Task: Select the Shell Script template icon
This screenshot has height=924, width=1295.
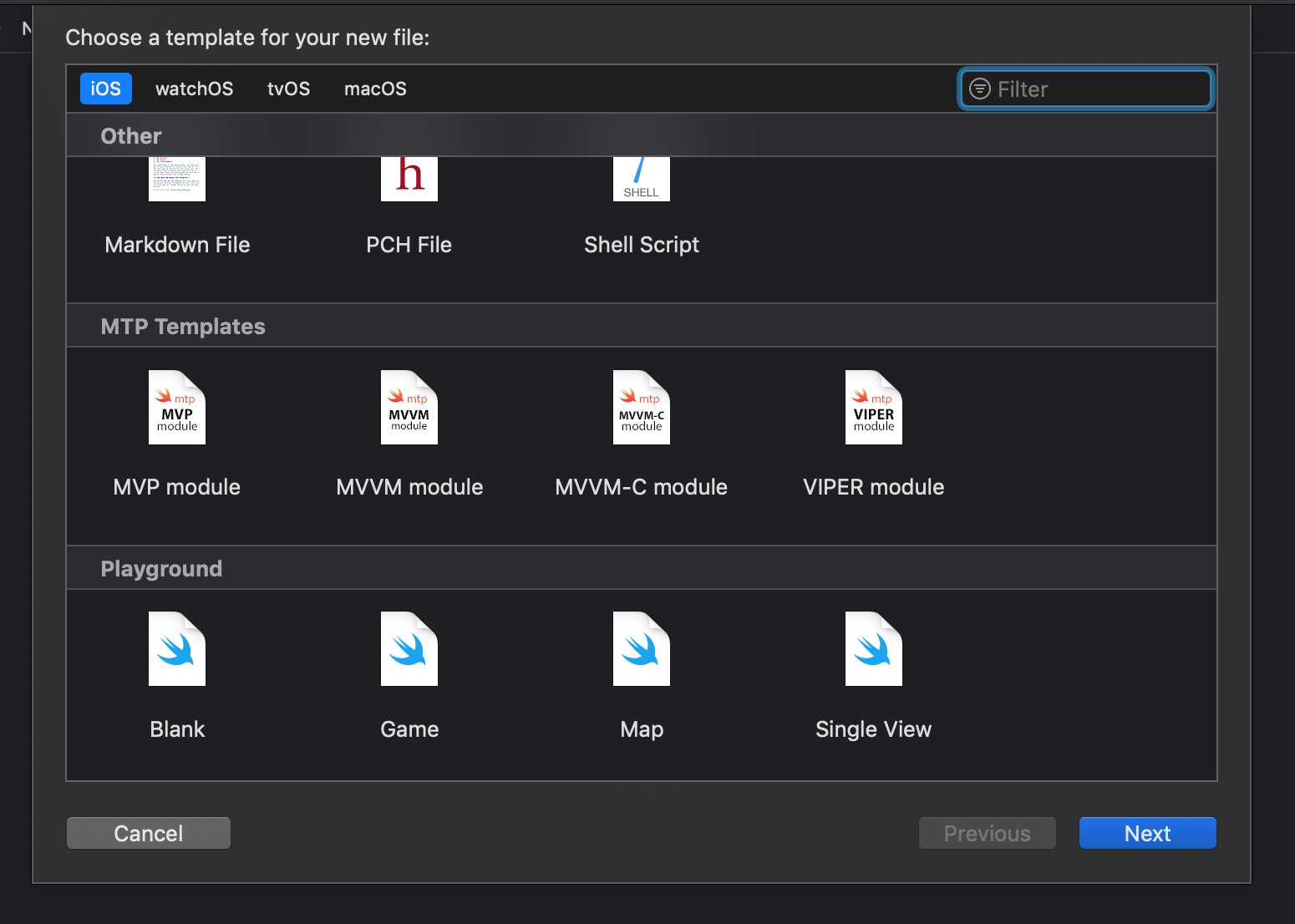Action: 642,179
